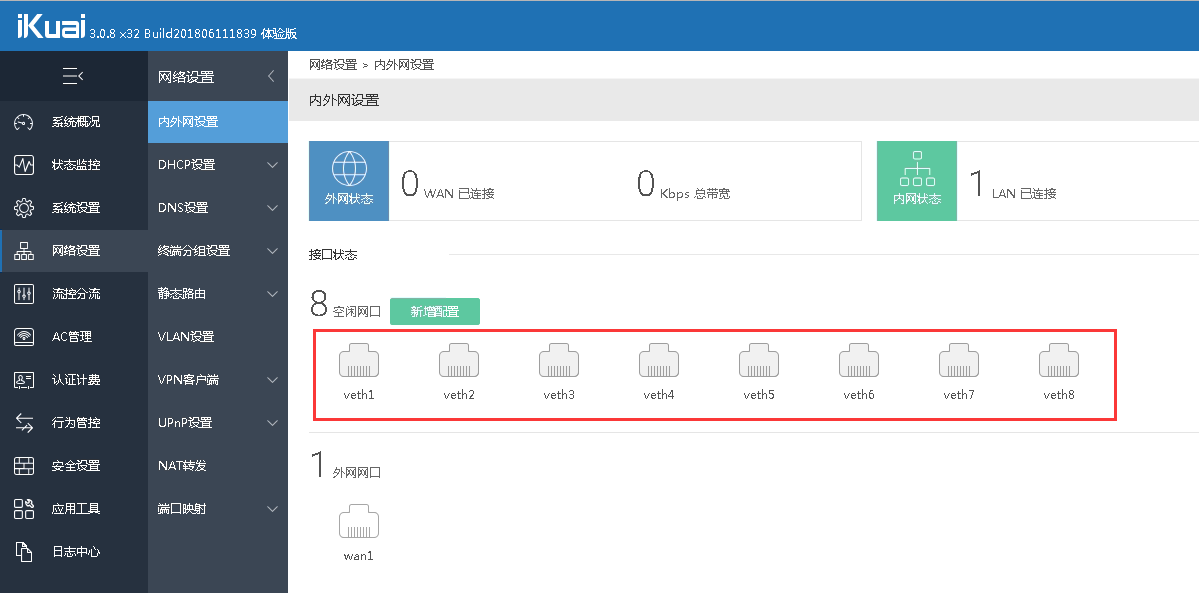Click the '0 Kbps 总带宽' status text

[684, 184]
